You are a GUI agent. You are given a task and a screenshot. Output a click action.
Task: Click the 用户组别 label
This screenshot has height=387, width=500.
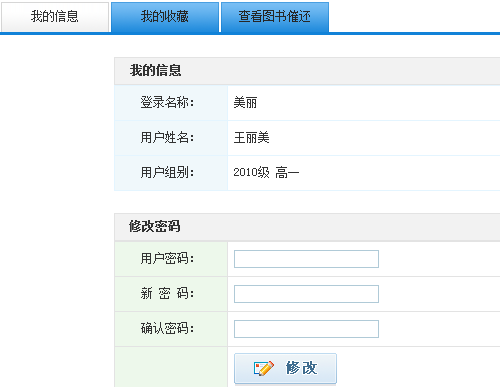click(167, 172)
